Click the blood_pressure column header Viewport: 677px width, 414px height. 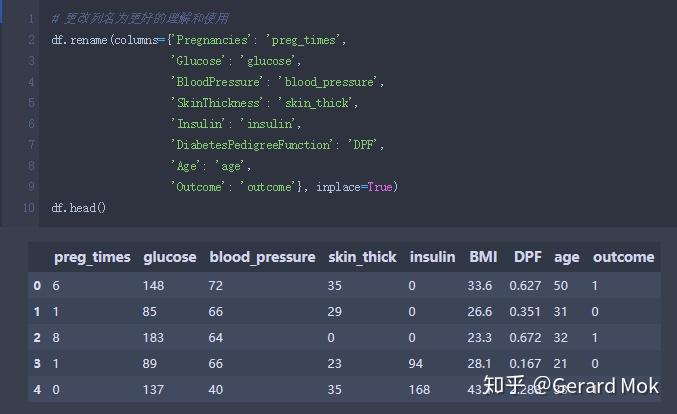coord(263,257)
